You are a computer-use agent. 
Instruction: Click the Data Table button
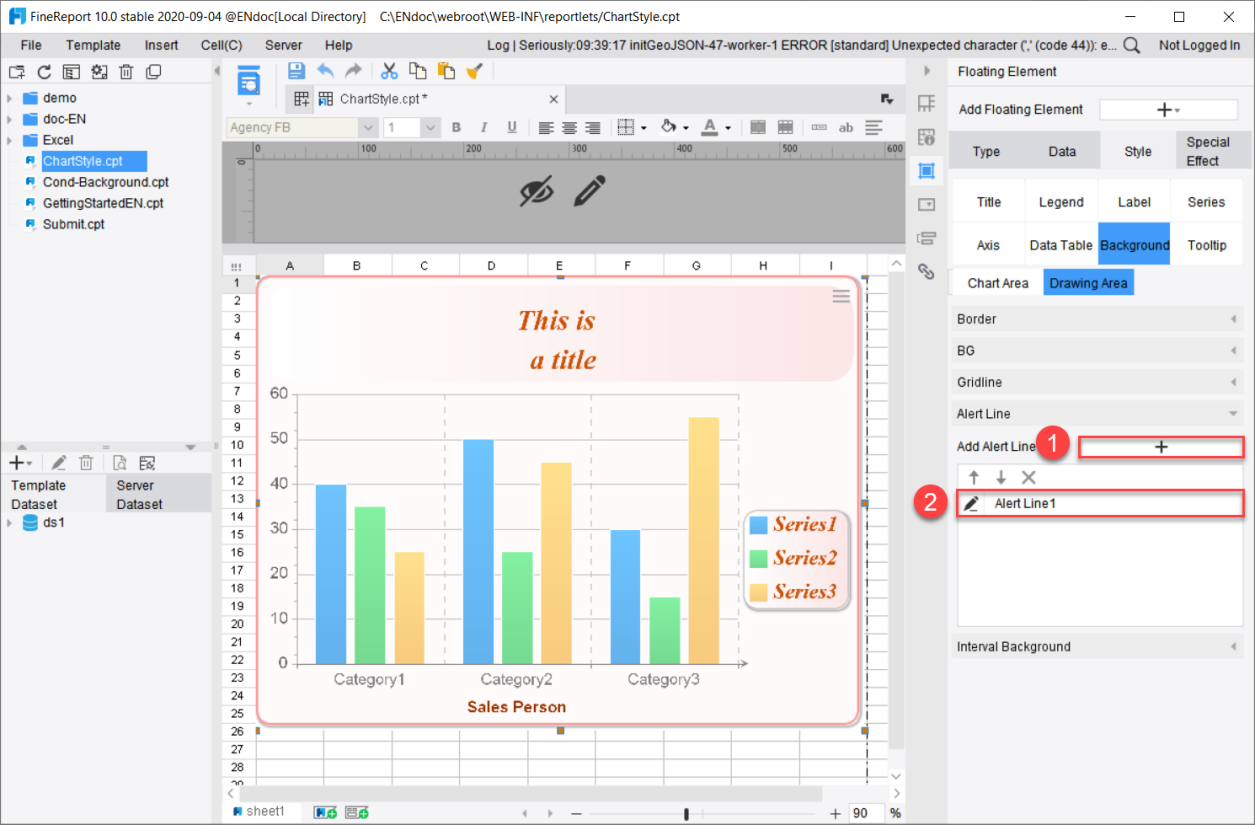pos(1060,244)
